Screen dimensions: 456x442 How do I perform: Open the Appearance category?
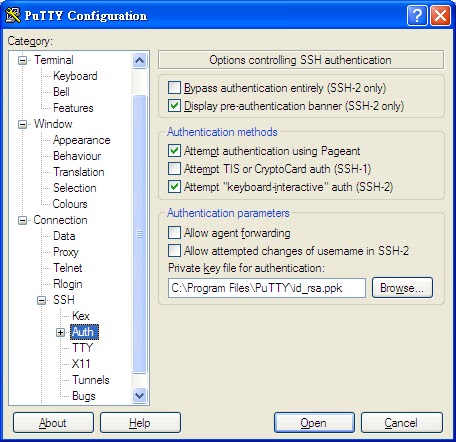pos(82,140)
